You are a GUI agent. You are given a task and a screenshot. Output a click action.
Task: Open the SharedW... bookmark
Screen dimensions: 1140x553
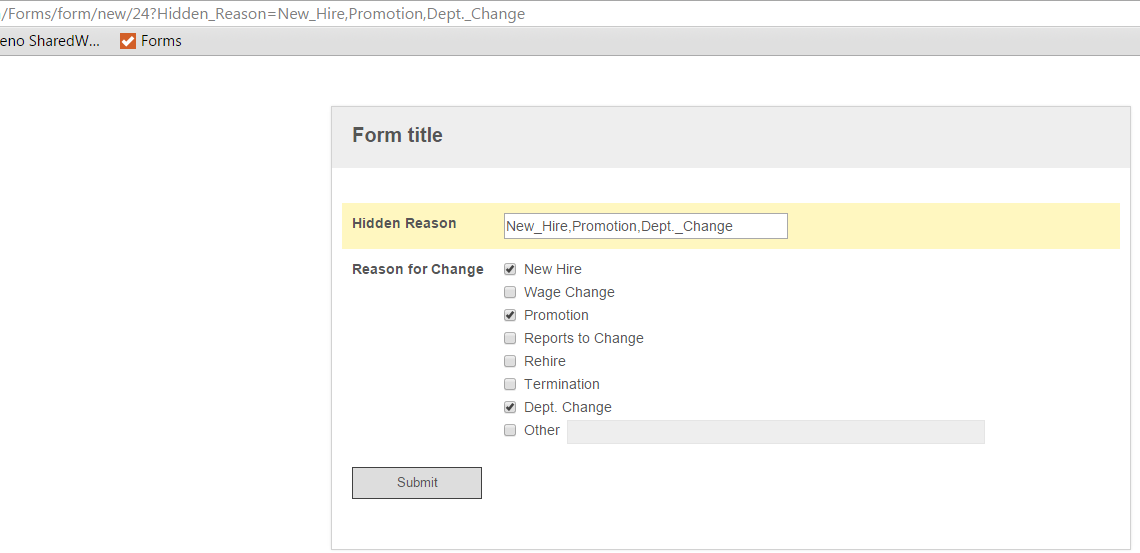point(50,41)
